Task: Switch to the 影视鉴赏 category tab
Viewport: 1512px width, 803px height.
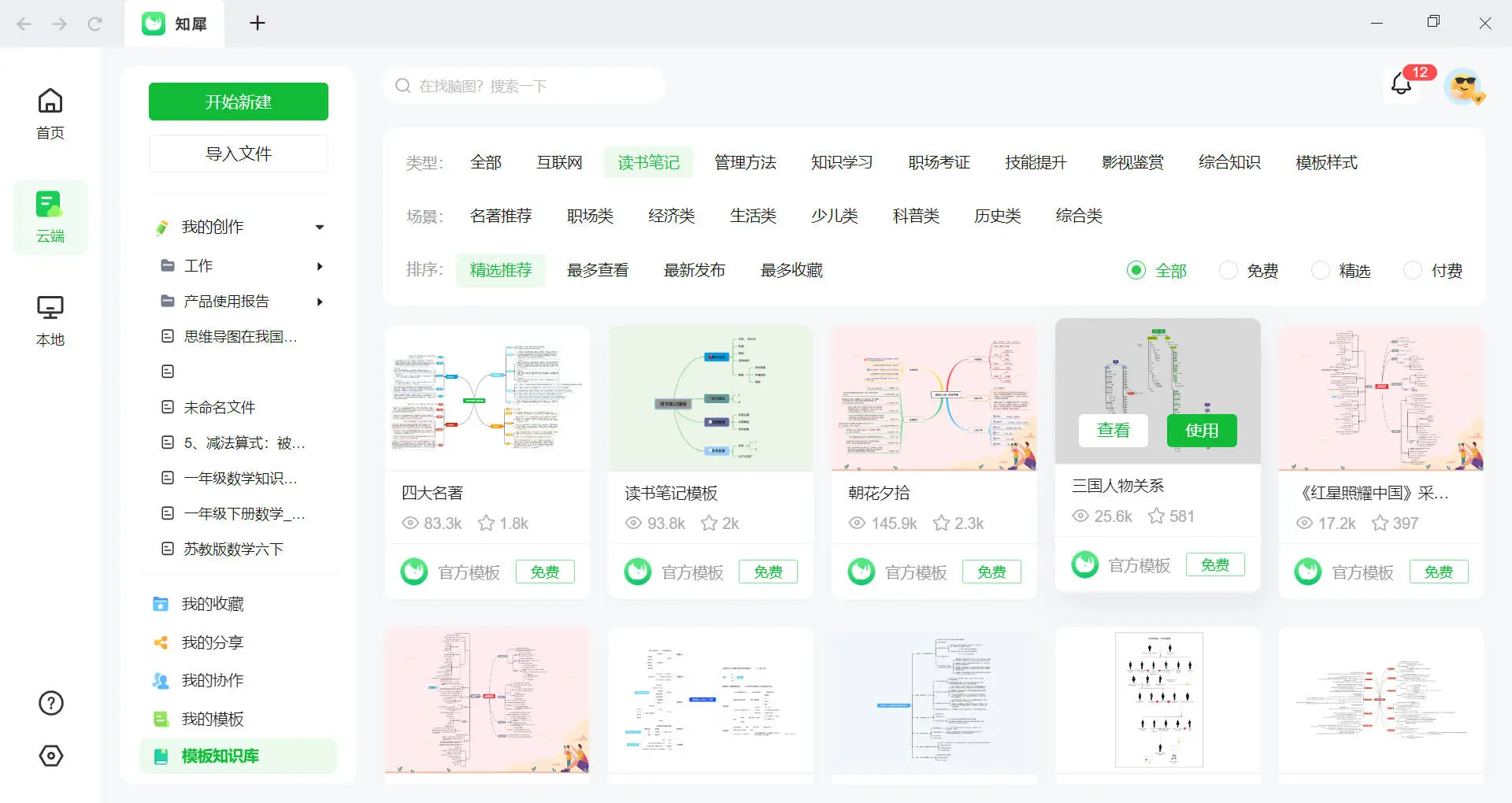Action: tap(1132, 162)
